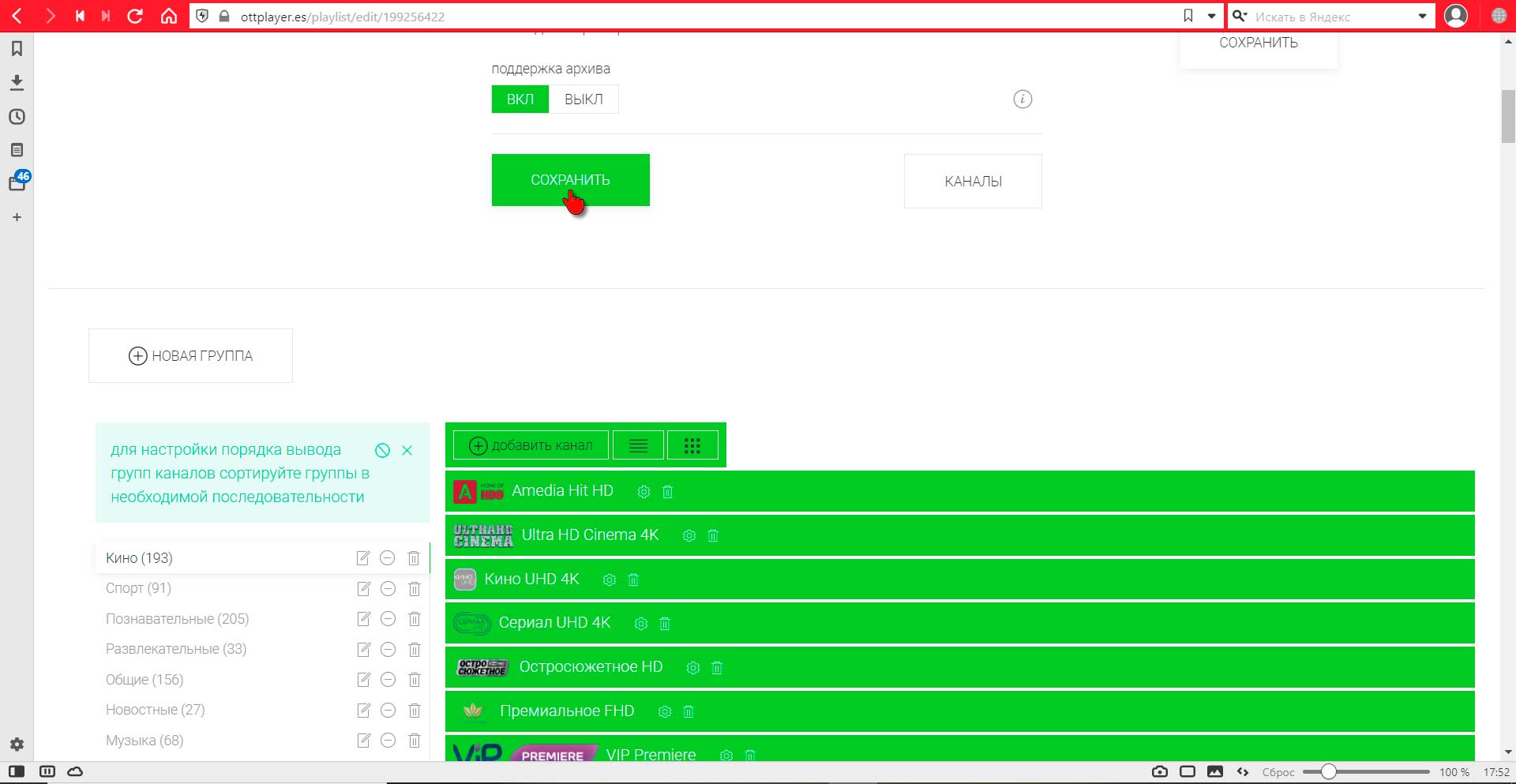Switch channels to list view

click(x=638, y=446)
